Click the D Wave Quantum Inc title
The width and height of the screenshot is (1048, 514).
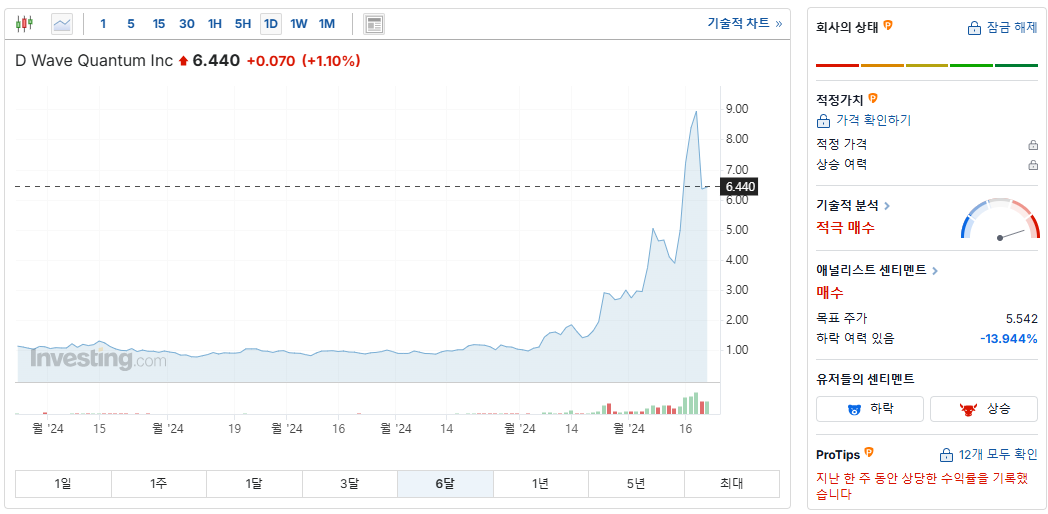94,61
